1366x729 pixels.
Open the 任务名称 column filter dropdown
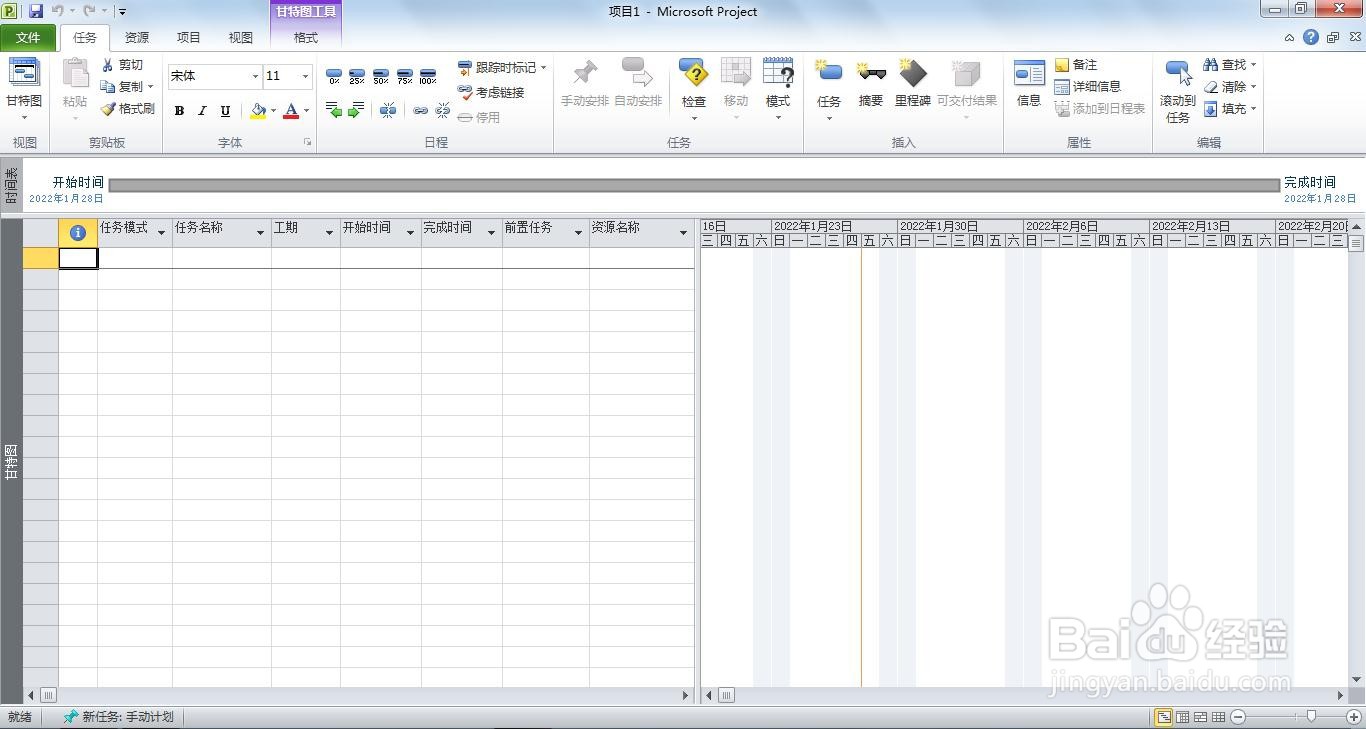[x=260, y=232]
